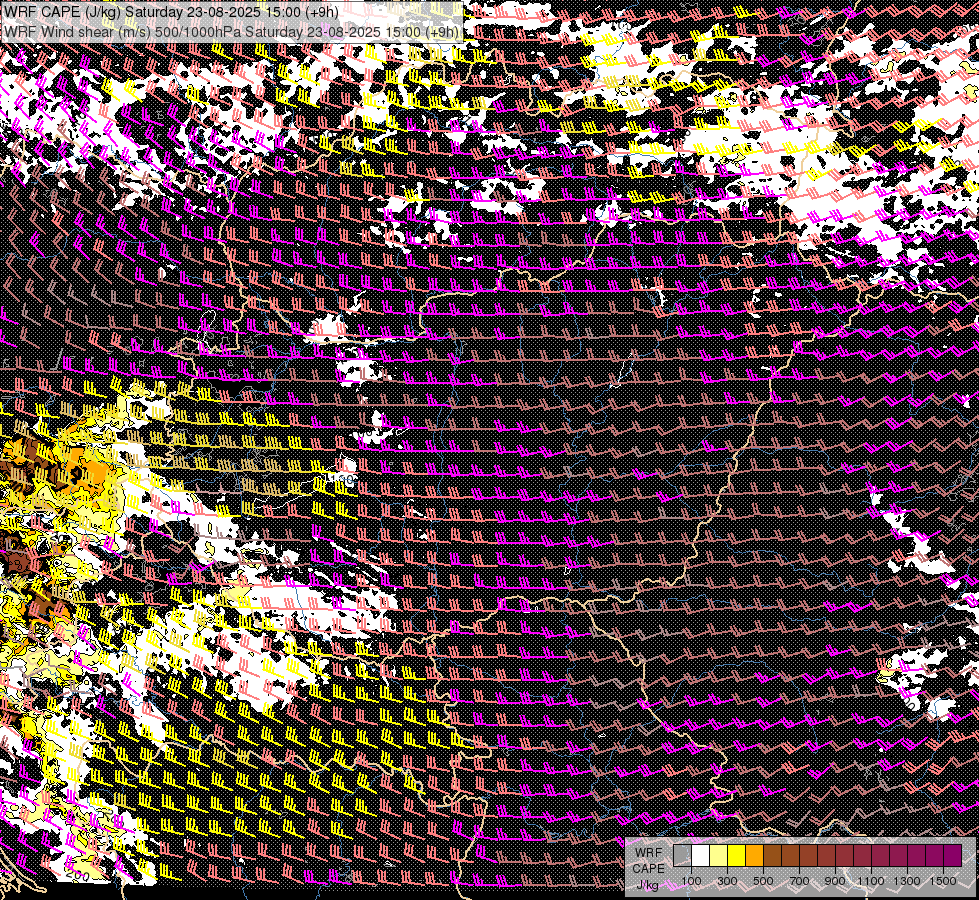Click the legend value 1500
The height and width of the screenshot is (900, 979).
[943, 881]
